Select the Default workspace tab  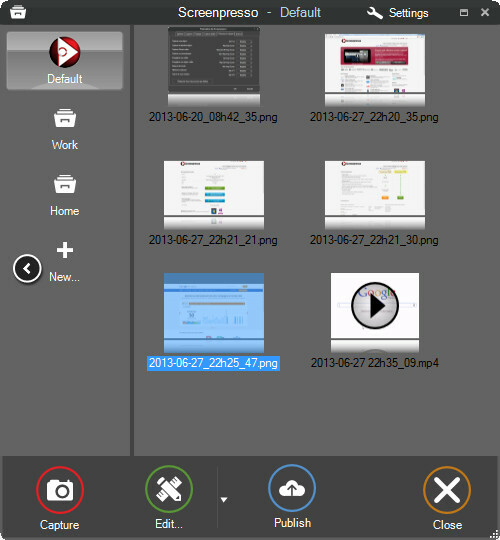65,61
